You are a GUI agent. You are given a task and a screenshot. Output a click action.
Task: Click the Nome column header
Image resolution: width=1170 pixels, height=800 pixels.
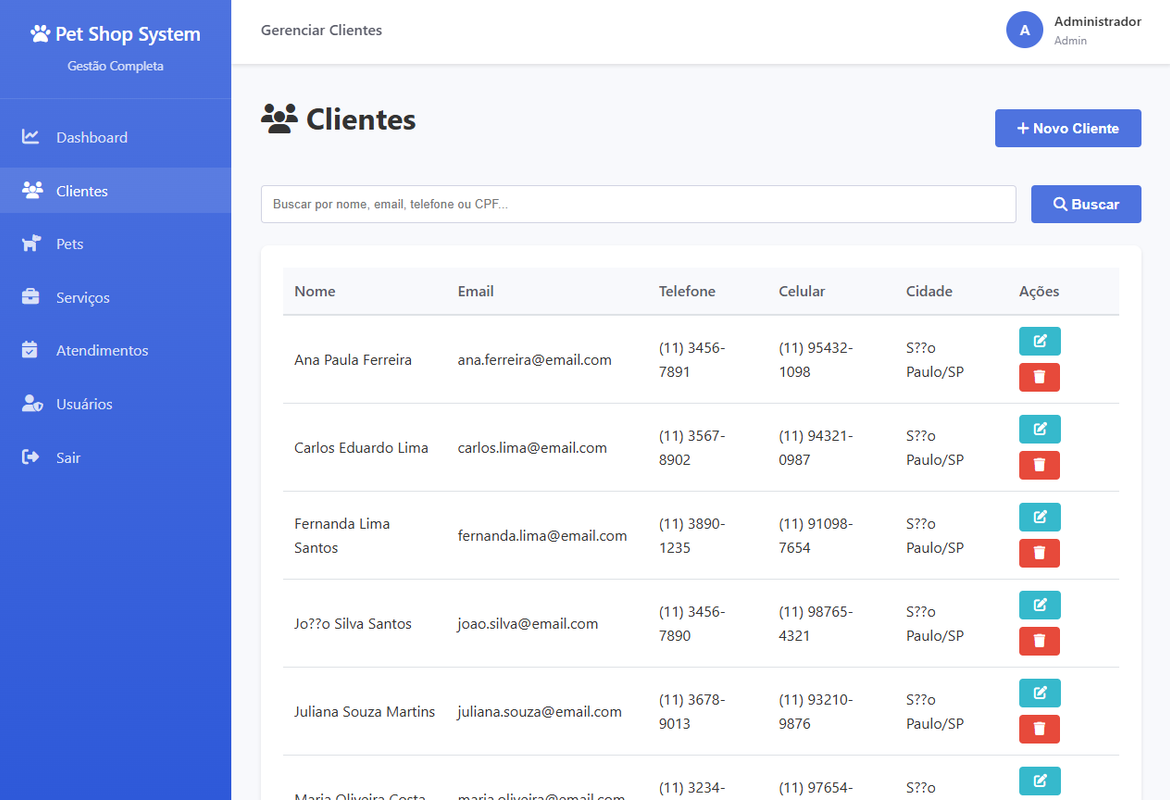pyautogui.click(x=315, y=291)
